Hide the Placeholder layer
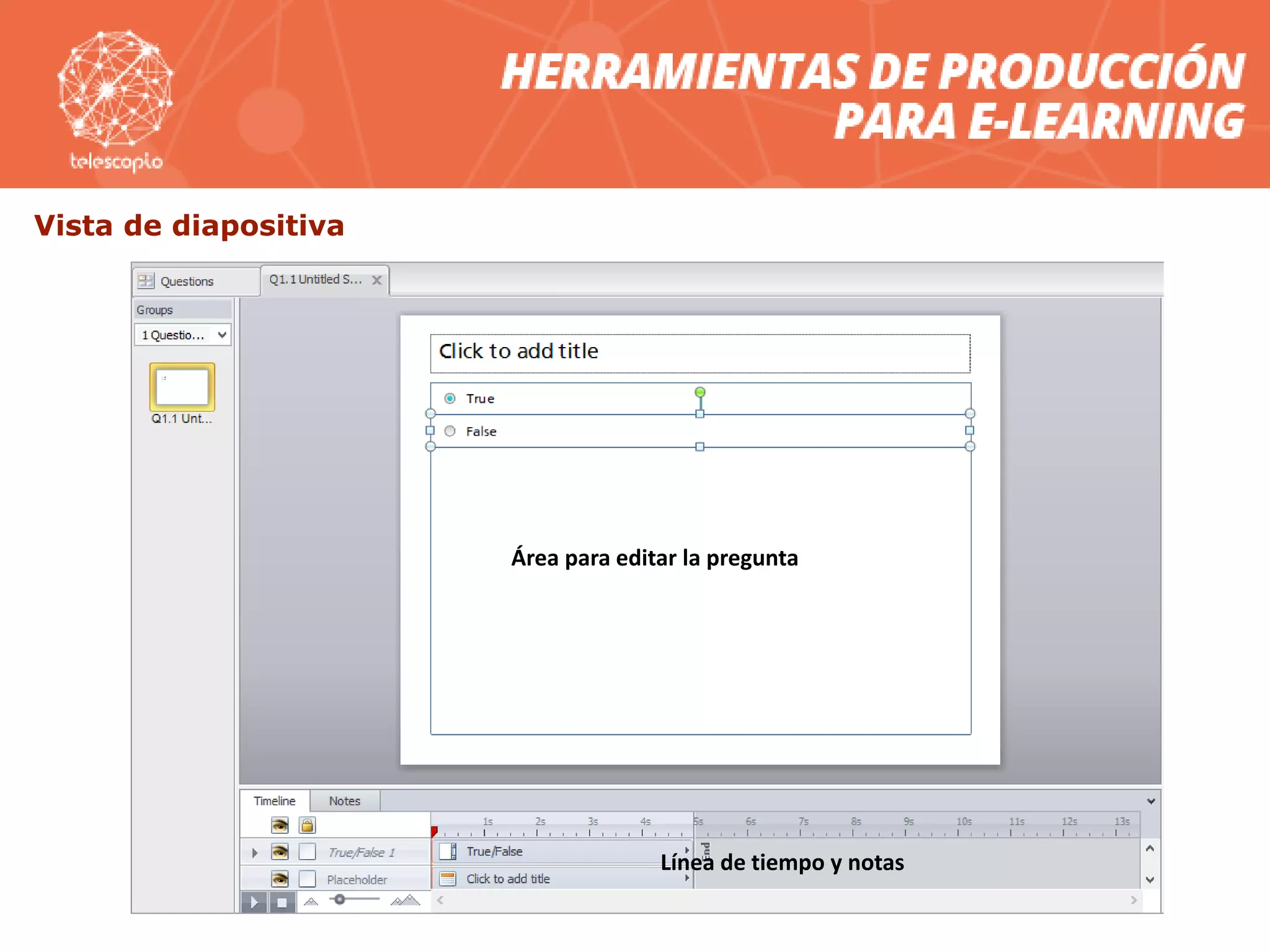This screenshot has height=952, width=1270. (x=280, y=879)
